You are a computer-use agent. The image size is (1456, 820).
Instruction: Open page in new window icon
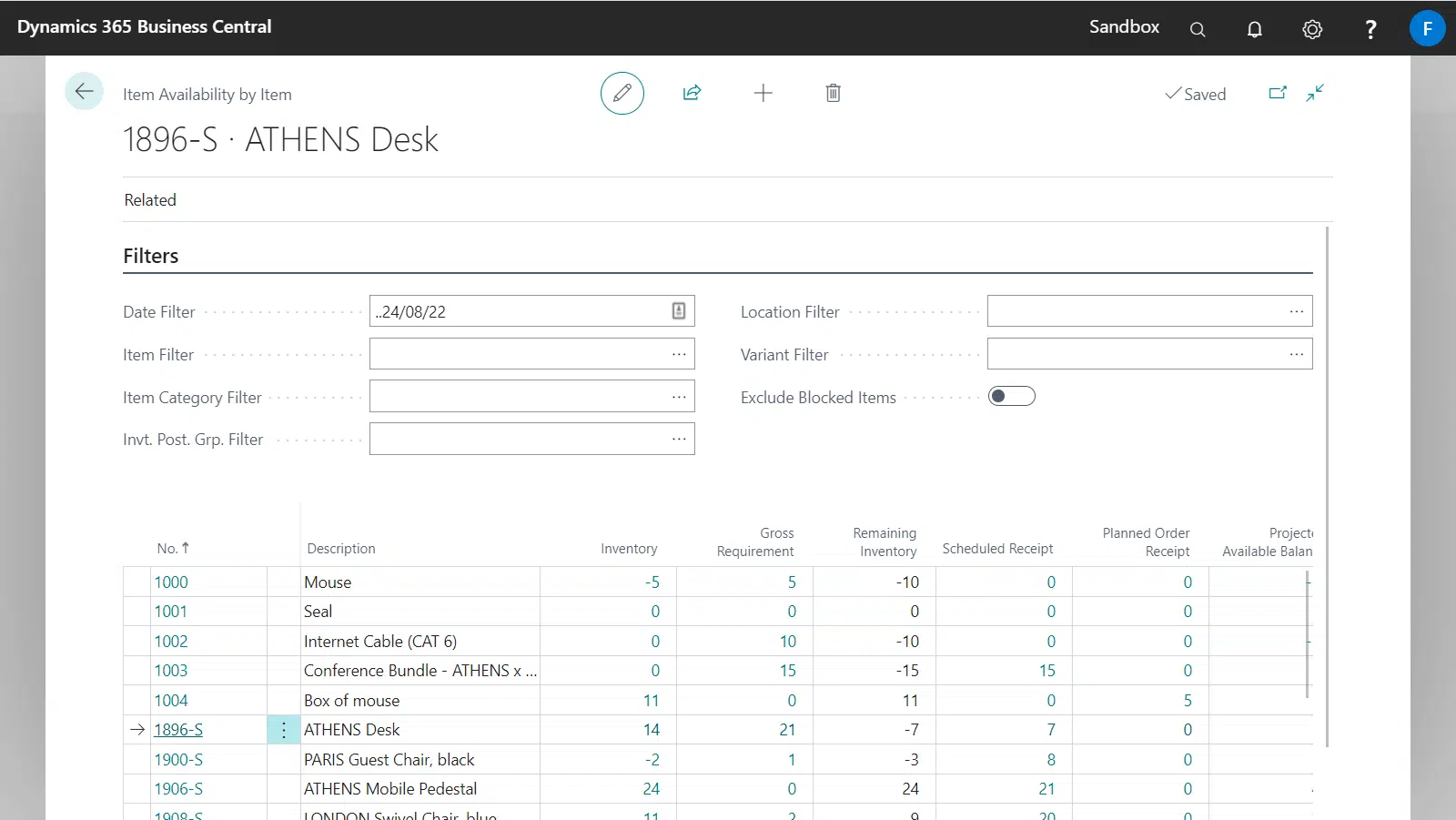pyautogui.click(x=1278, y=93)
